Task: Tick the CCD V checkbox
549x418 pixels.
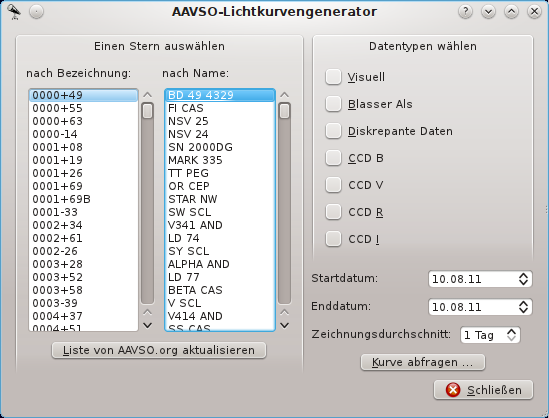Action: point(333,185)
